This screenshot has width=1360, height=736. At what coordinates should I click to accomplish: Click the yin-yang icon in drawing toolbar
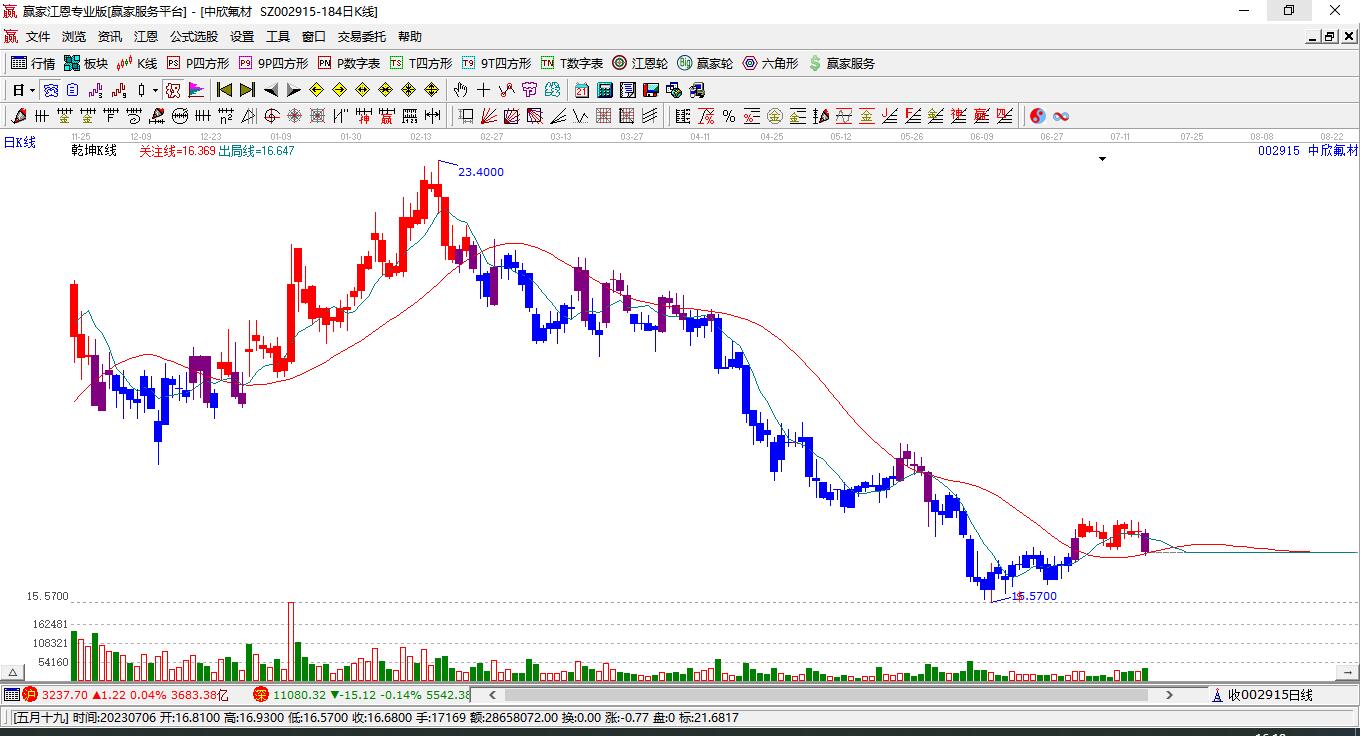tap(1037, 116)
